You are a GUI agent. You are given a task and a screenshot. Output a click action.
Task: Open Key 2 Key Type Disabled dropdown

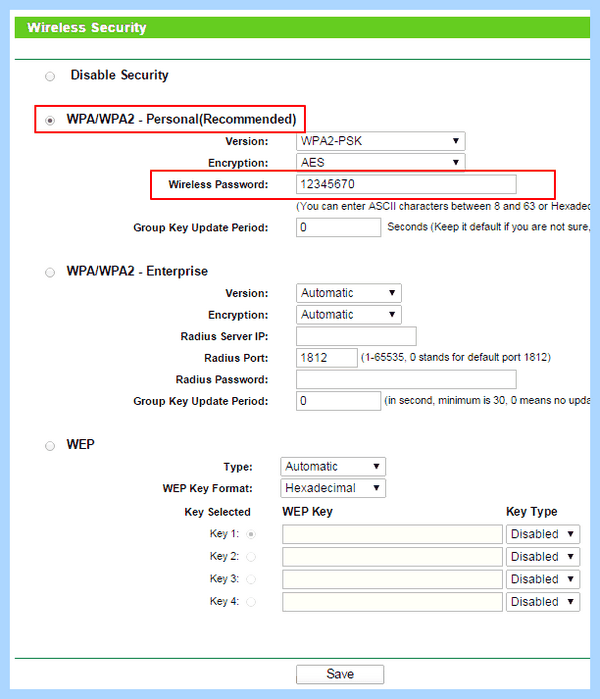(x=543, y=557)
